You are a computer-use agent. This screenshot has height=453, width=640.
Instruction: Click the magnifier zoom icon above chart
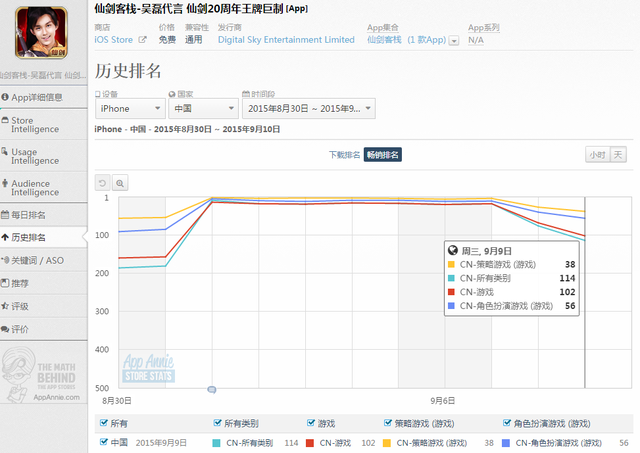click(x=120, y=183)
